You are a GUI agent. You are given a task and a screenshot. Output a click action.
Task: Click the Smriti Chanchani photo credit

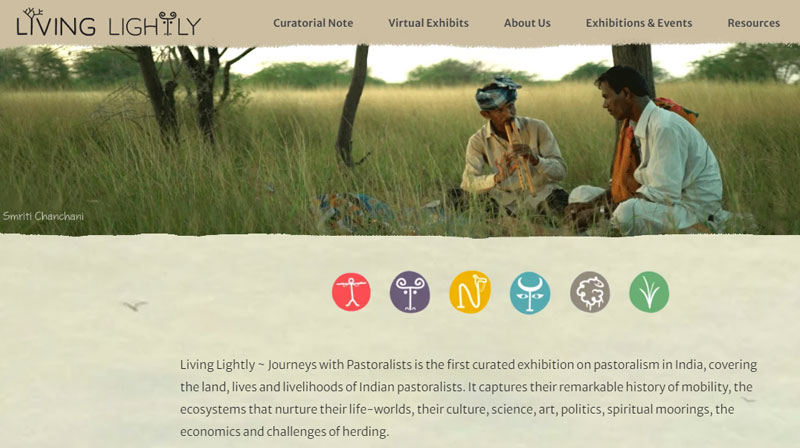tap(43, 216)
